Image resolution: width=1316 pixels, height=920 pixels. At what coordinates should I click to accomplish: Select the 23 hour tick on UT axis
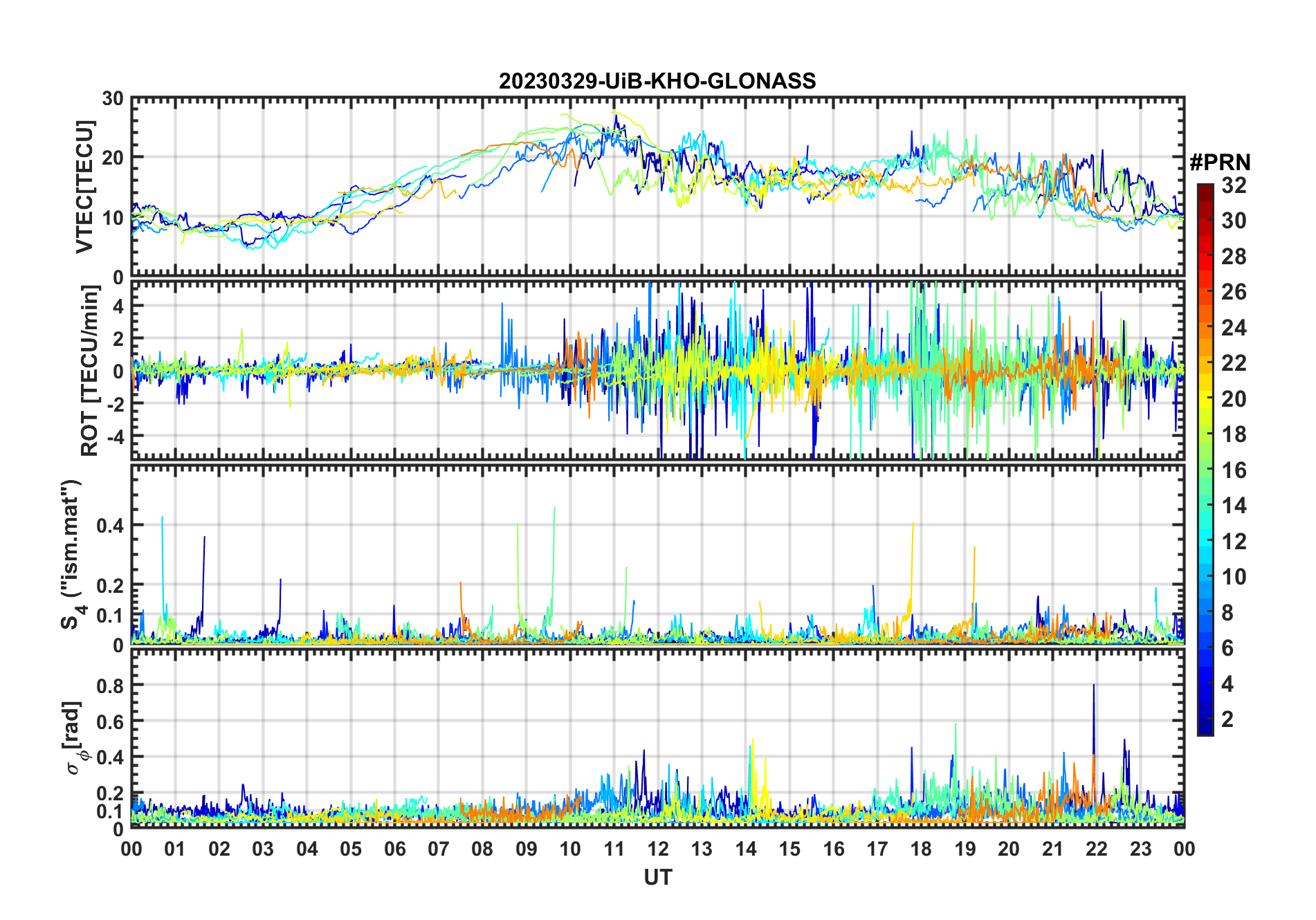[1140, 849]
